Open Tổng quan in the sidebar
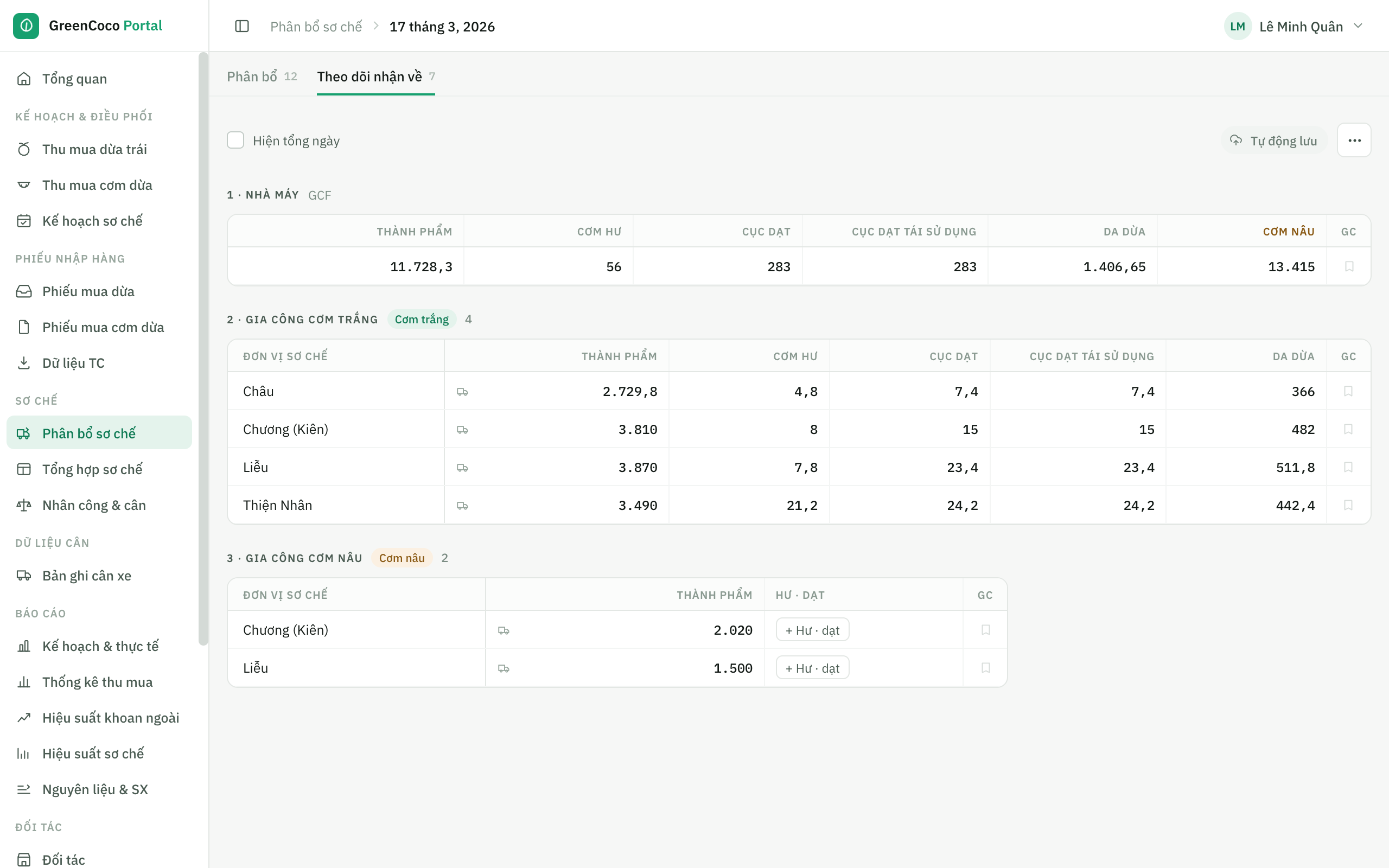 [x=99, y=79]
